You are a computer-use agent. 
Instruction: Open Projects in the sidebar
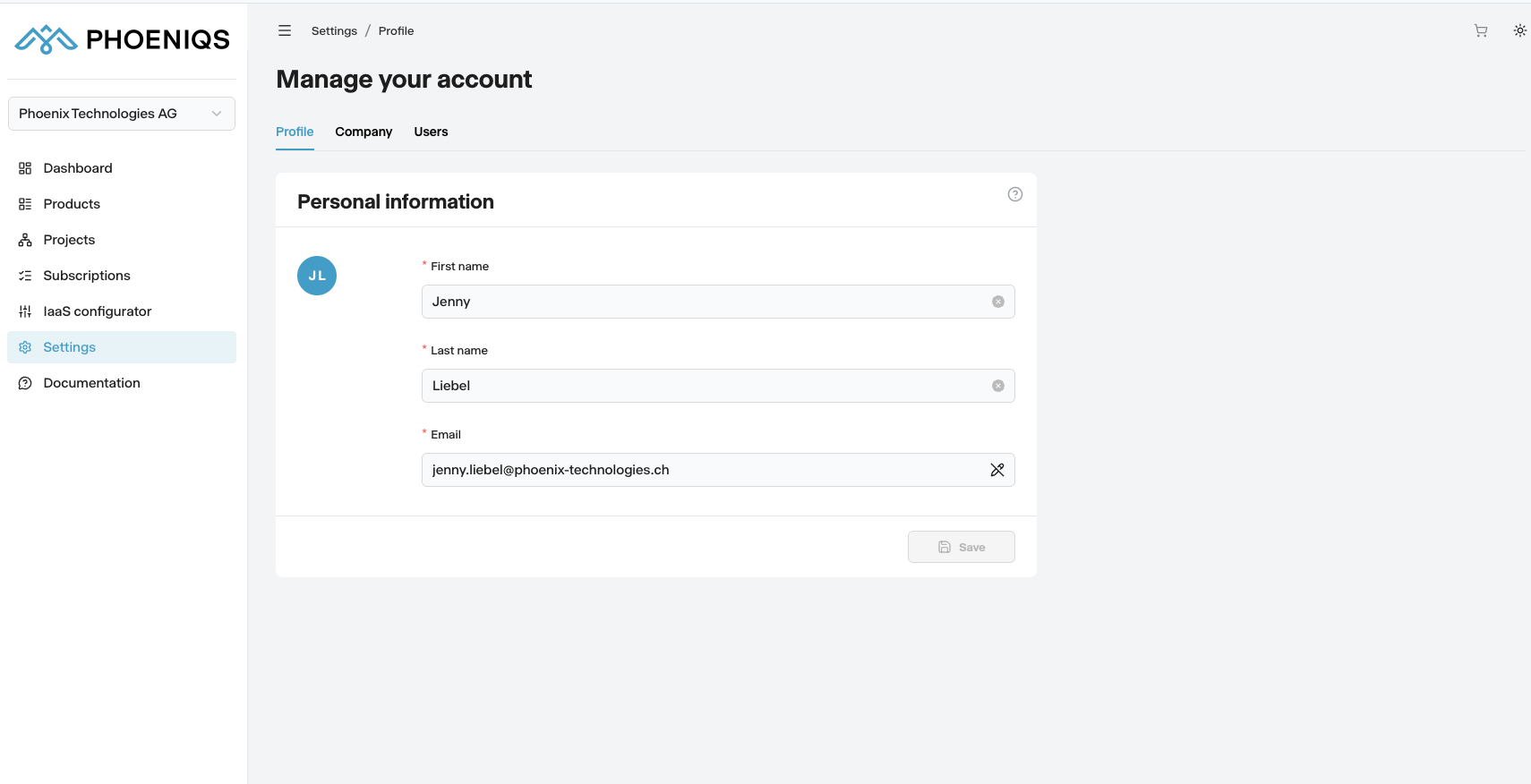point(69,240)
